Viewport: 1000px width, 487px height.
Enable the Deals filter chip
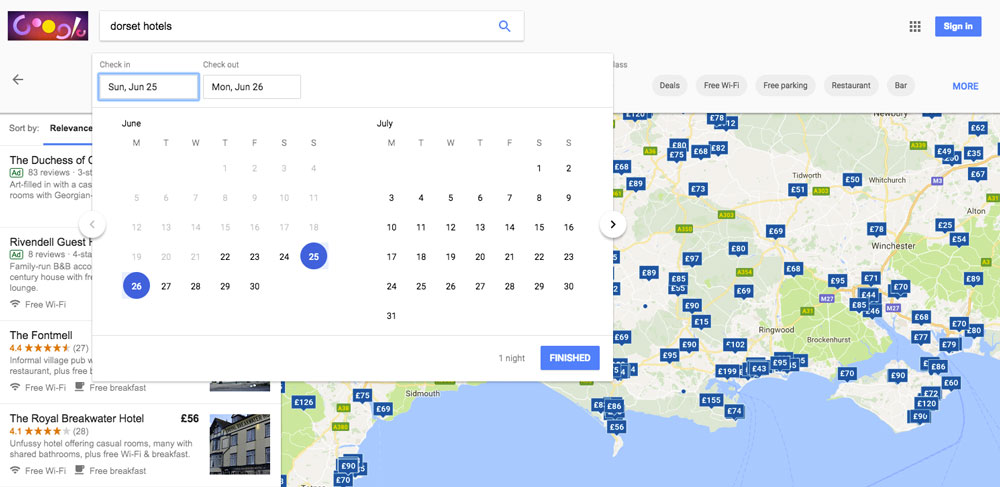[669, 86]
